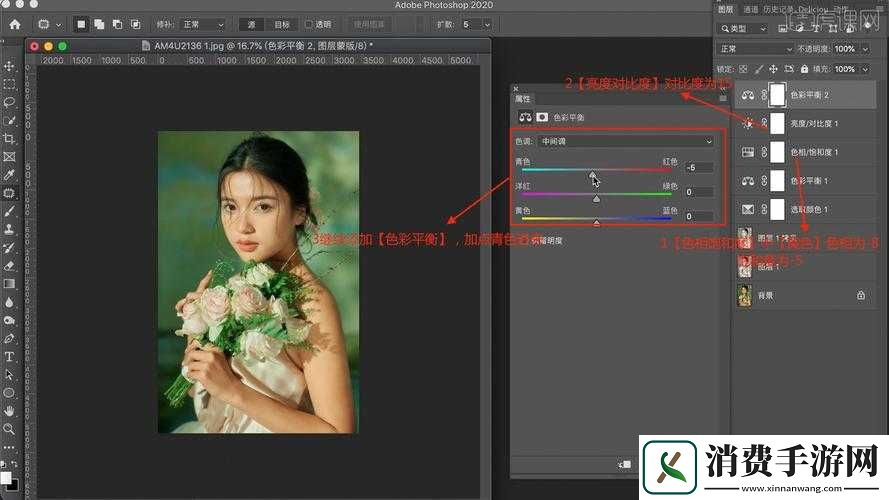Image resolution: width=889 pixels, height=500 pixels.
Task: Select the Zoom magnifier tool
Action: tap(10, 428)
